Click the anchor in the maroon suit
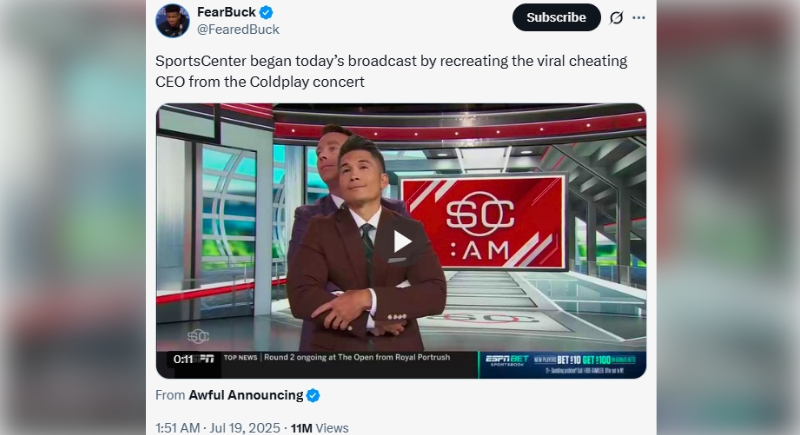 pyautogui.click(x=365, y=260)
